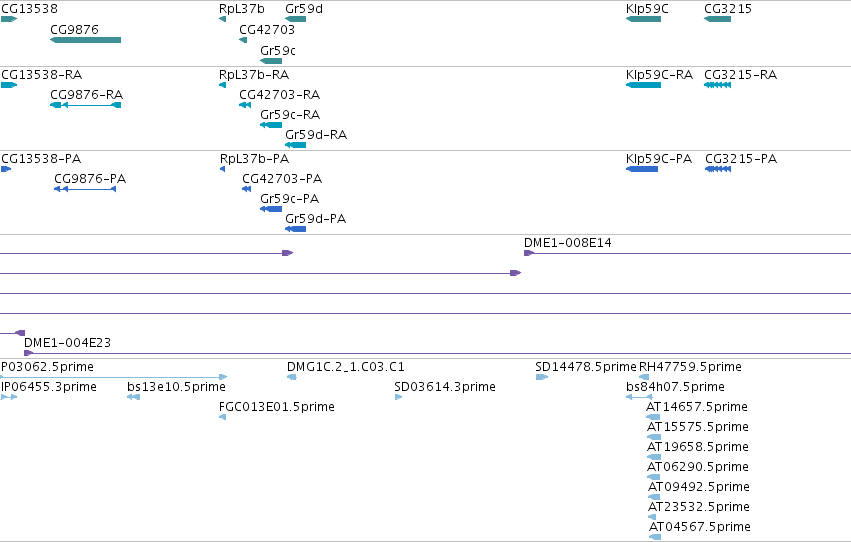The height and width of the screenshot is (542, 851).
Task: Click the AT09492.5prime EST label
Action: click(699, 487)
